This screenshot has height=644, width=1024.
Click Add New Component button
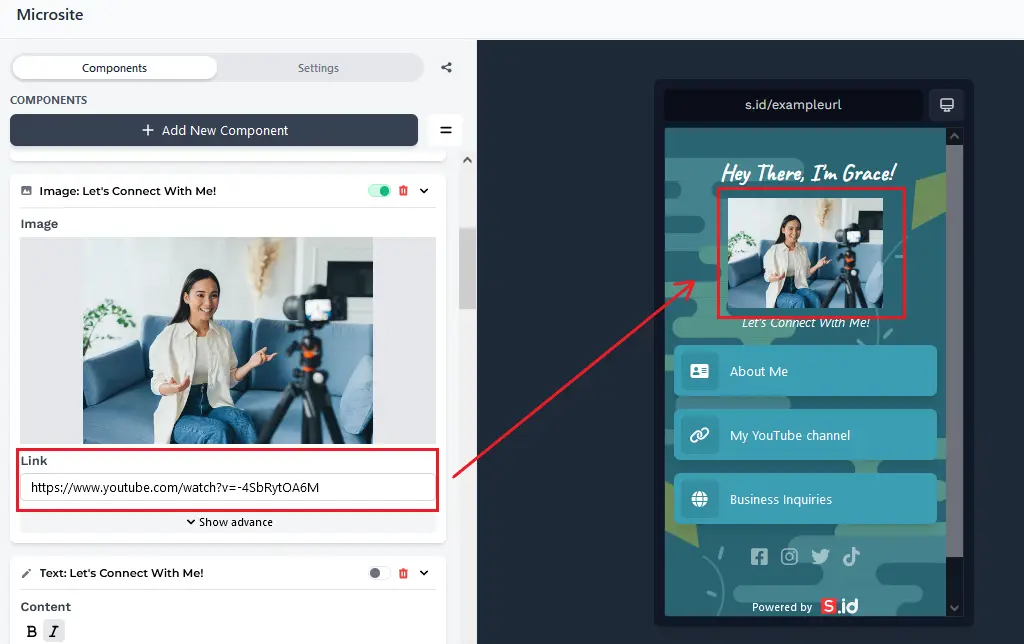(x=214, y=130)
